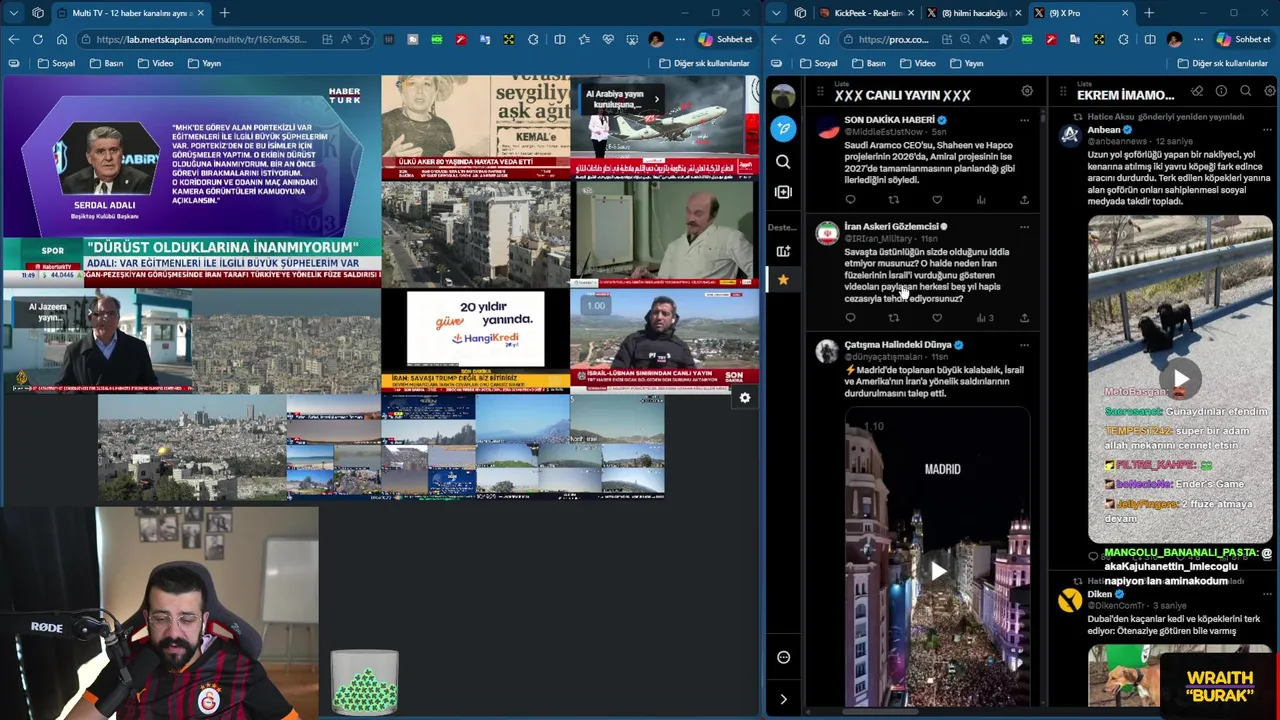Open new tab in X Pro window
Viewport: 1280px width, 720px height.
pos(1148,13)
